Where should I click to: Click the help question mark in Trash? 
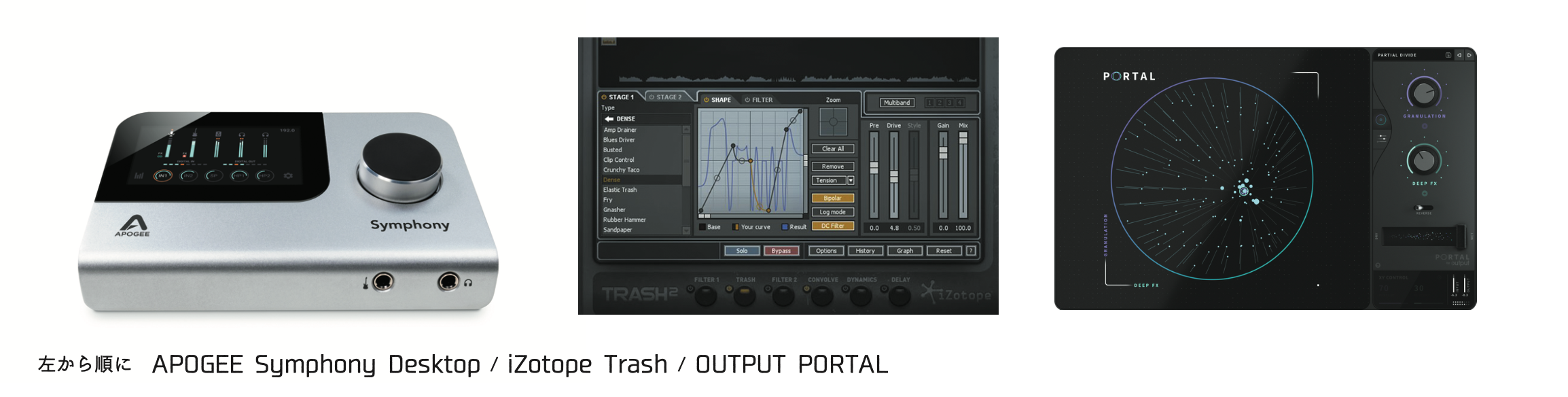971,251
